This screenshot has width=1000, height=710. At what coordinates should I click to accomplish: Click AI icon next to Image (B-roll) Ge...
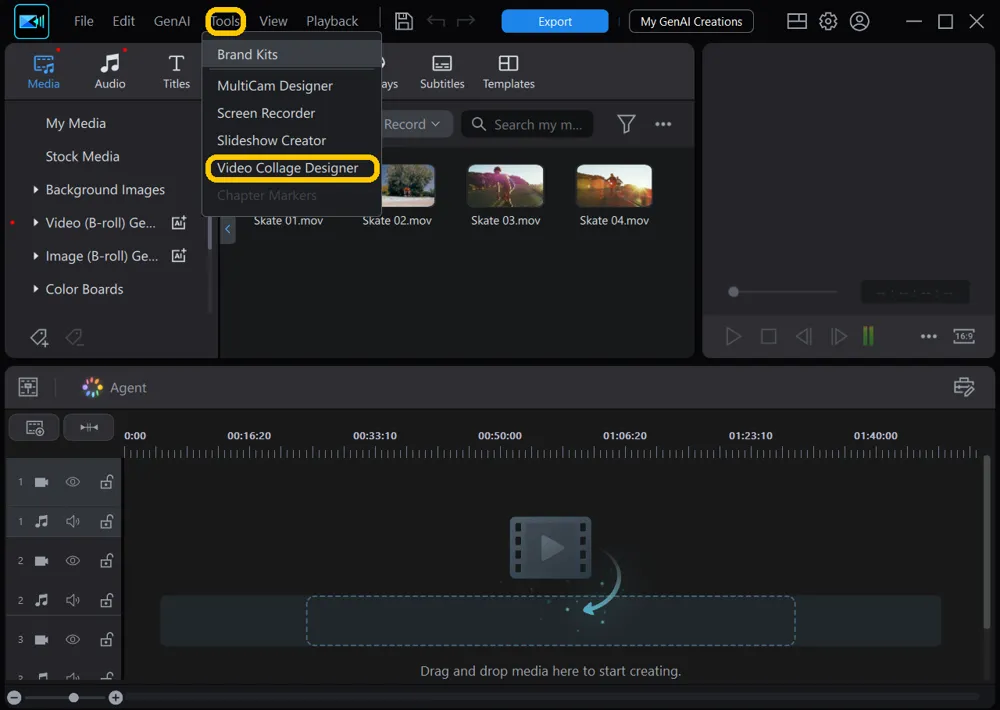[x=179, y=256]
